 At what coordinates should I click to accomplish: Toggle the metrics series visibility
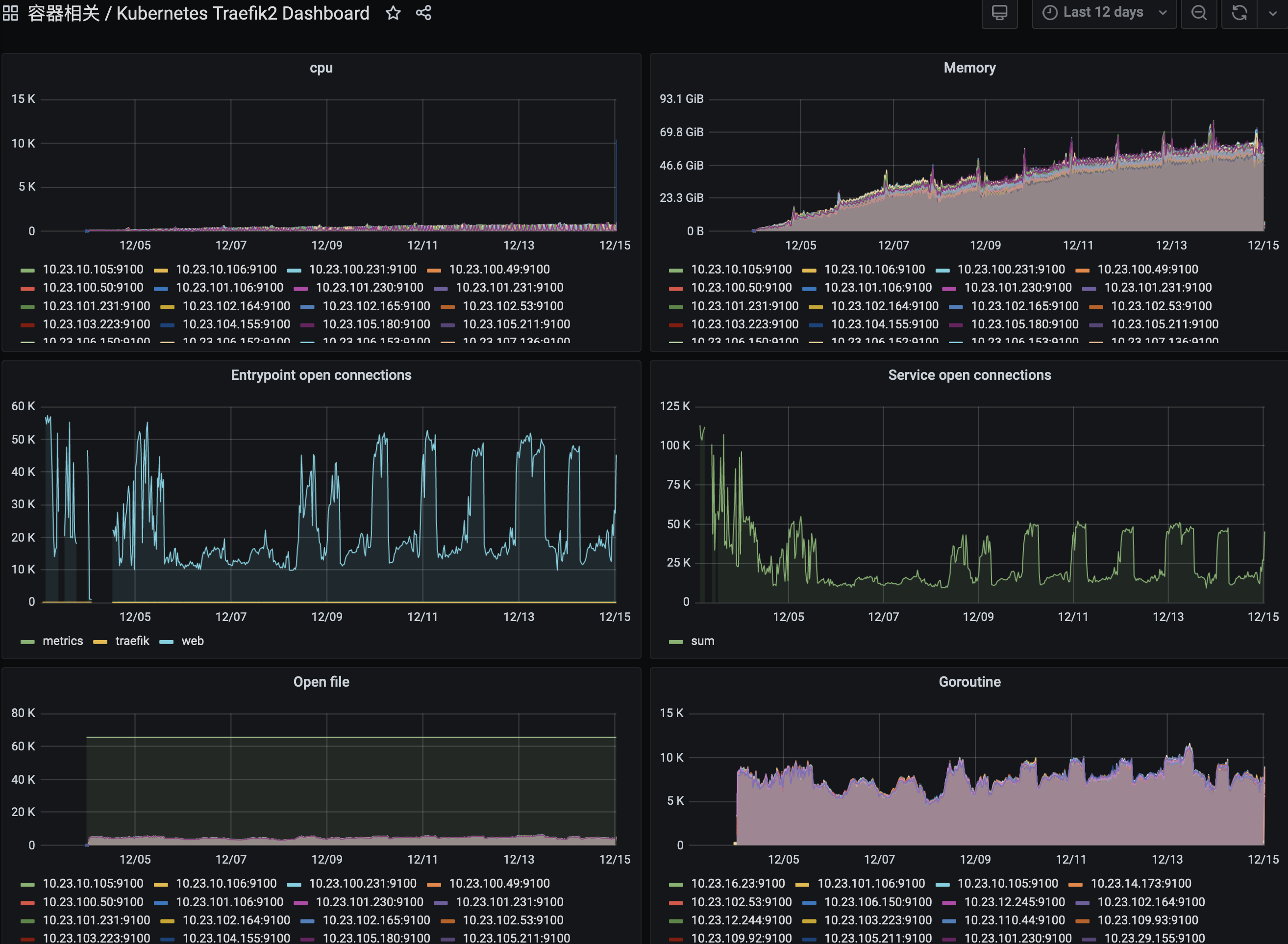(62, 641)
